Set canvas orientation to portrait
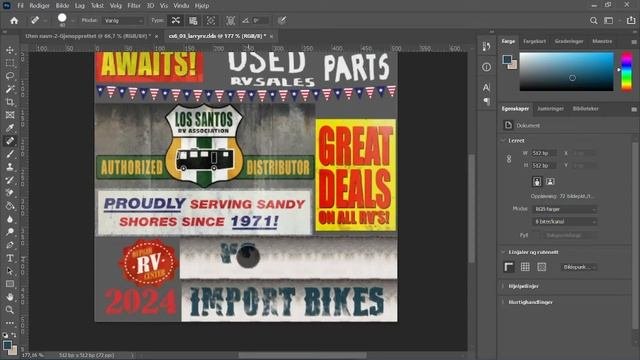640x360 pixels. click(x=537, y=182)
